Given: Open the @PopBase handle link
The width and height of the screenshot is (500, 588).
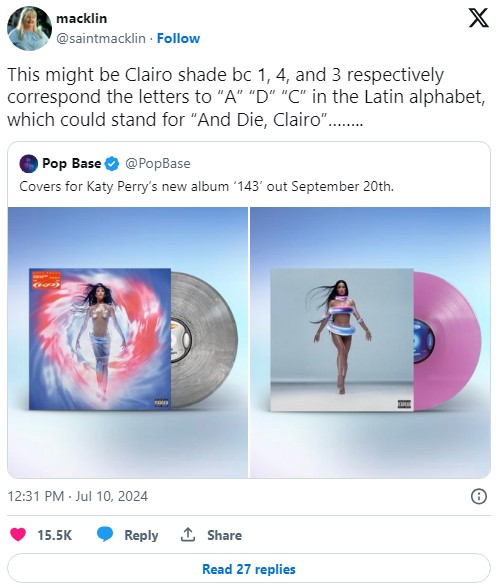Looking at the screenshot, I should (158, 164).
